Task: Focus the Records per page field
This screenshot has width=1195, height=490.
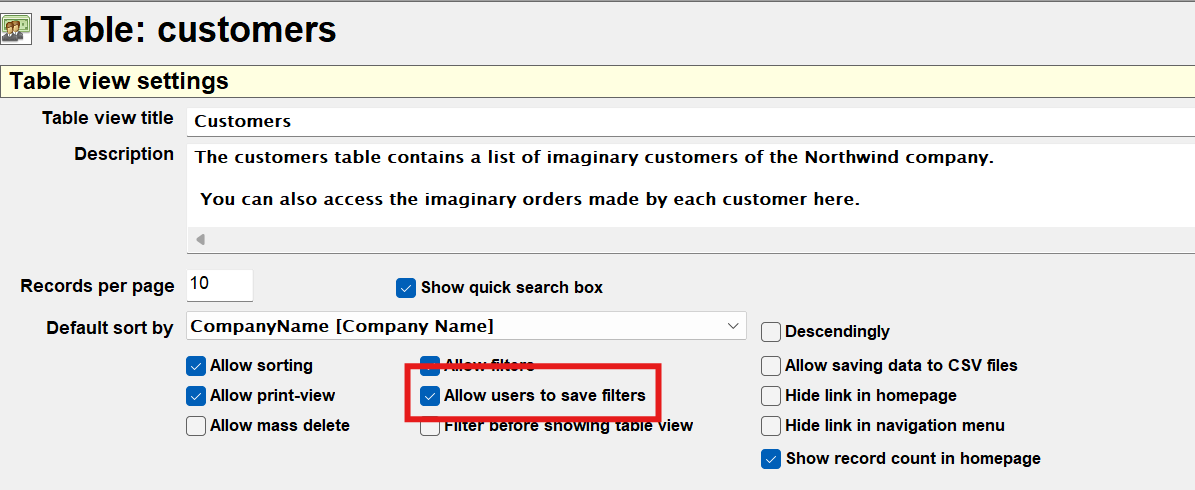Action: 220,285
